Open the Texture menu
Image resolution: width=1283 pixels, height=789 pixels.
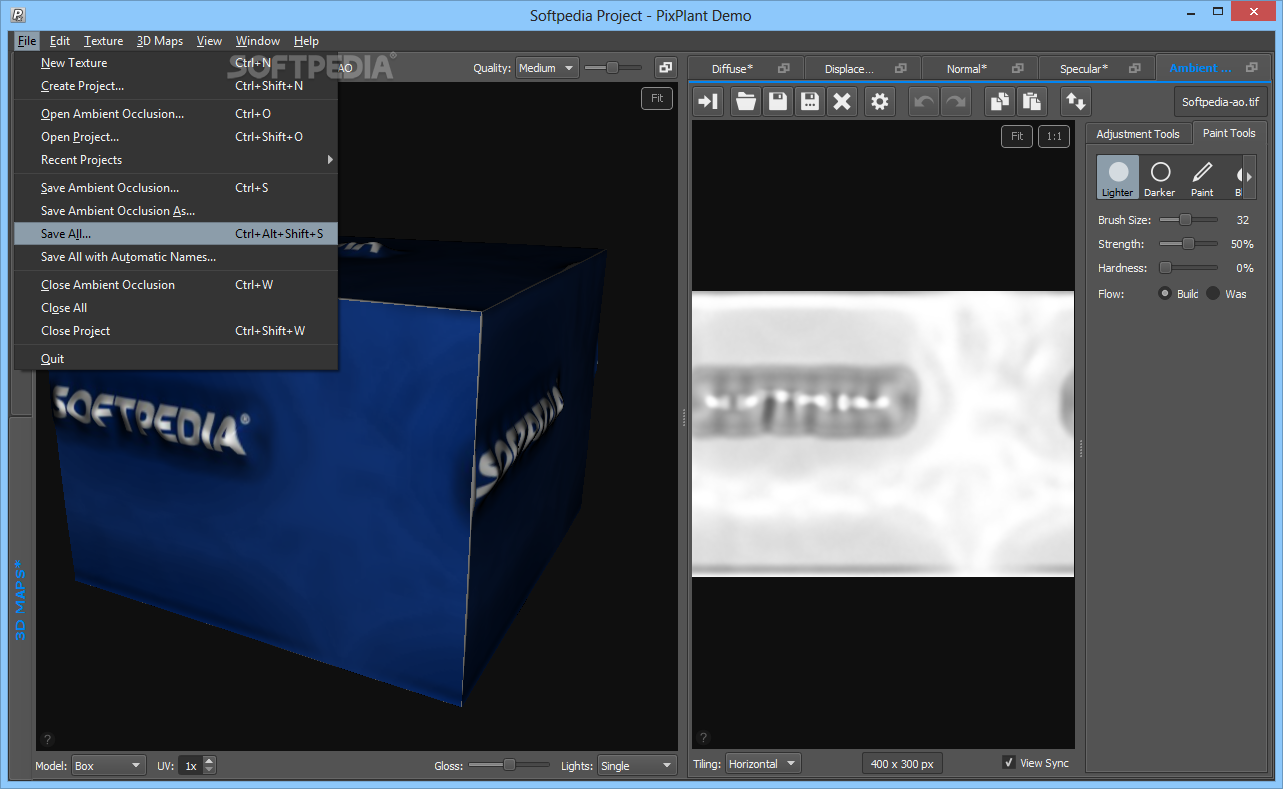point(103,41)
